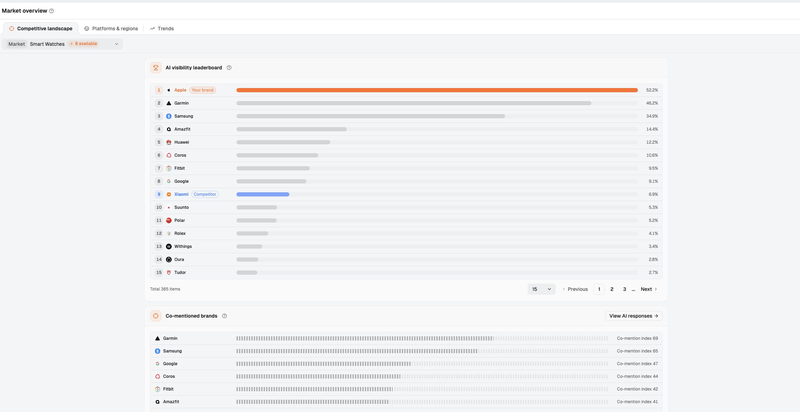This screenshot has width=800, height=412.
Task: Switch to Platforms & regions tab
Action: [x=111, y=29]
